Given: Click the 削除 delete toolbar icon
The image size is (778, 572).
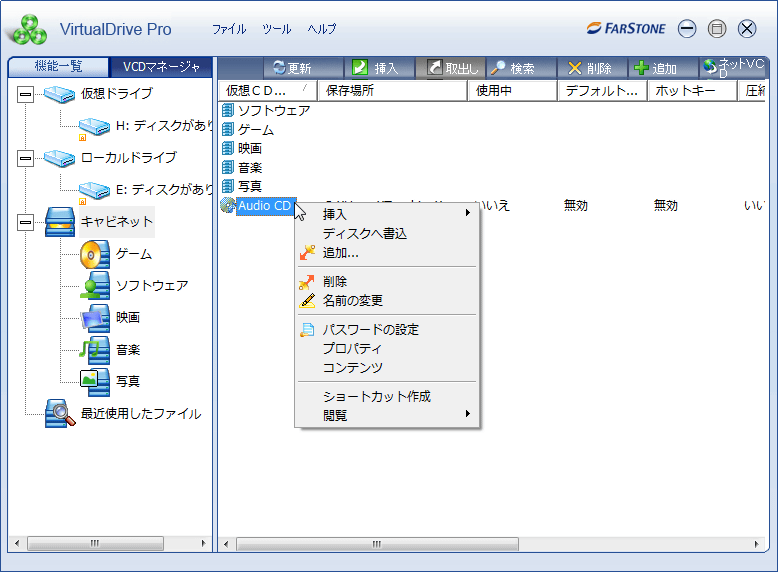Looking at the screenshot, I should tap(575, 68).
